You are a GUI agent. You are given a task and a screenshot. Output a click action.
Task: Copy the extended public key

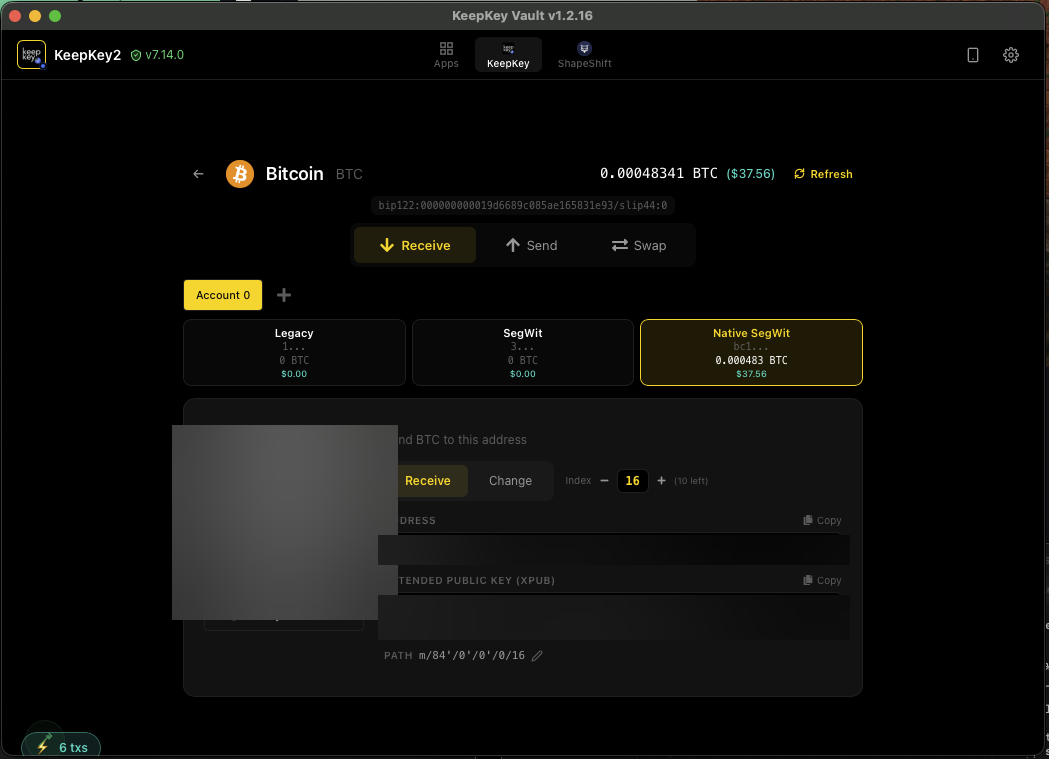822,580
